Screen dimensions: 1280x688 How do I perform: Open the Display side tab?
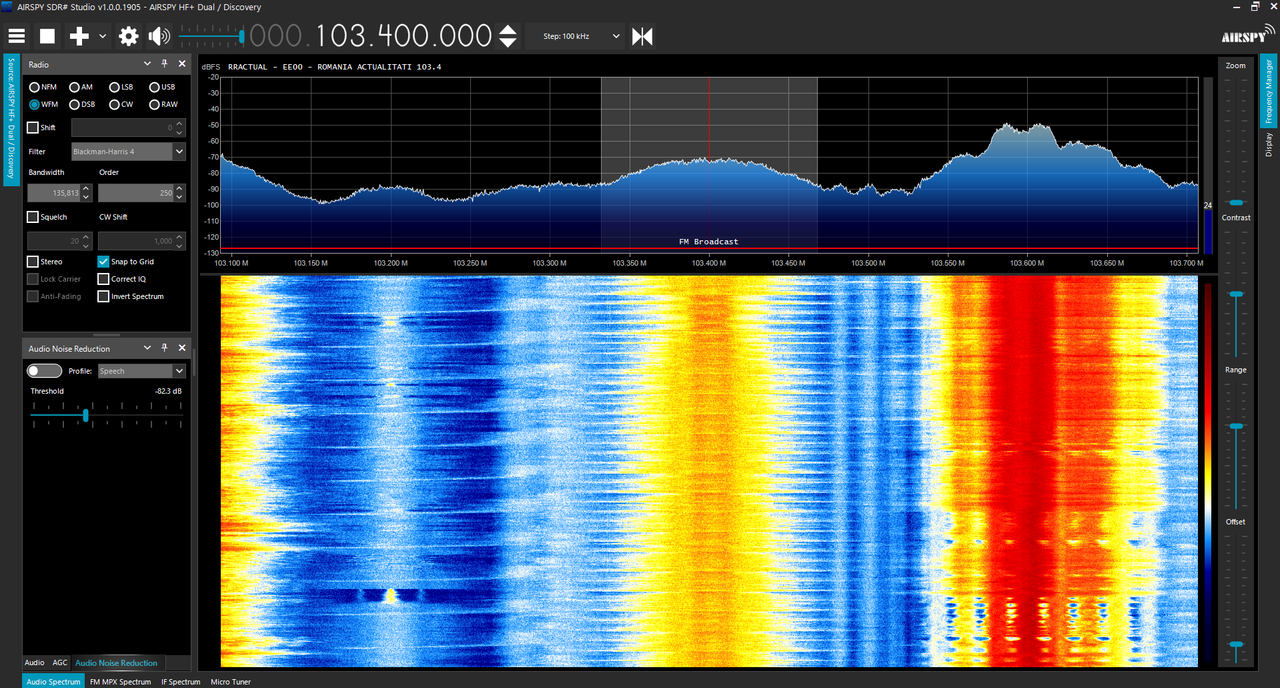tap(1268, 146)
